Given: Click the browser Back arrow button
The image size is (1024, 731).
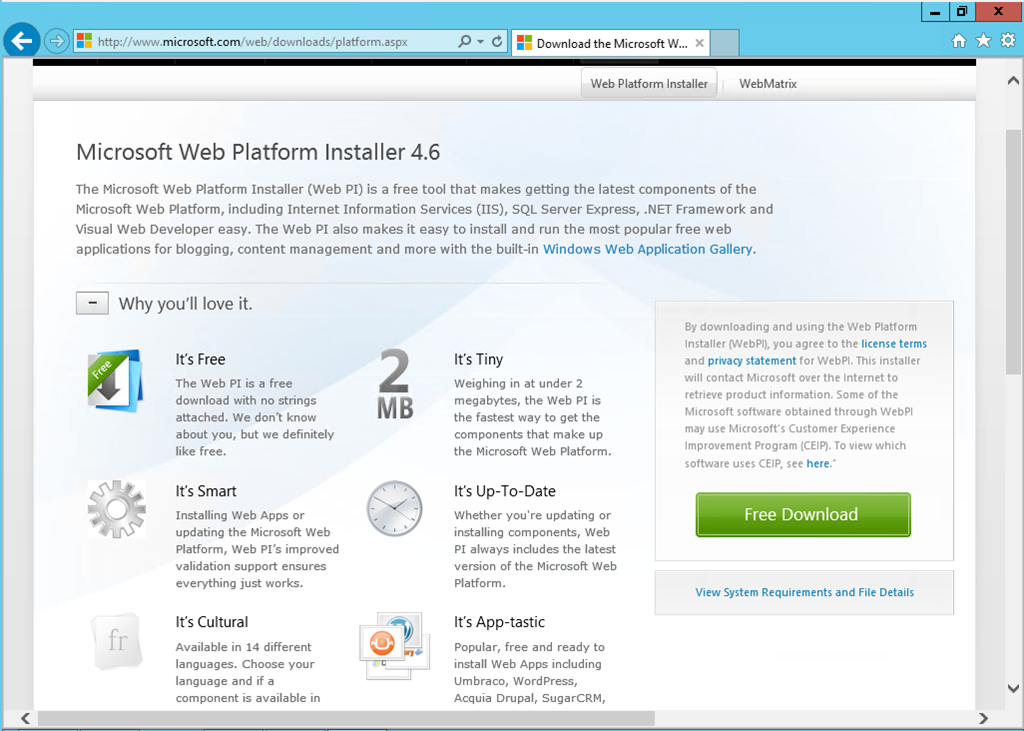Looking at the screenshot, I should click(22, 42).
